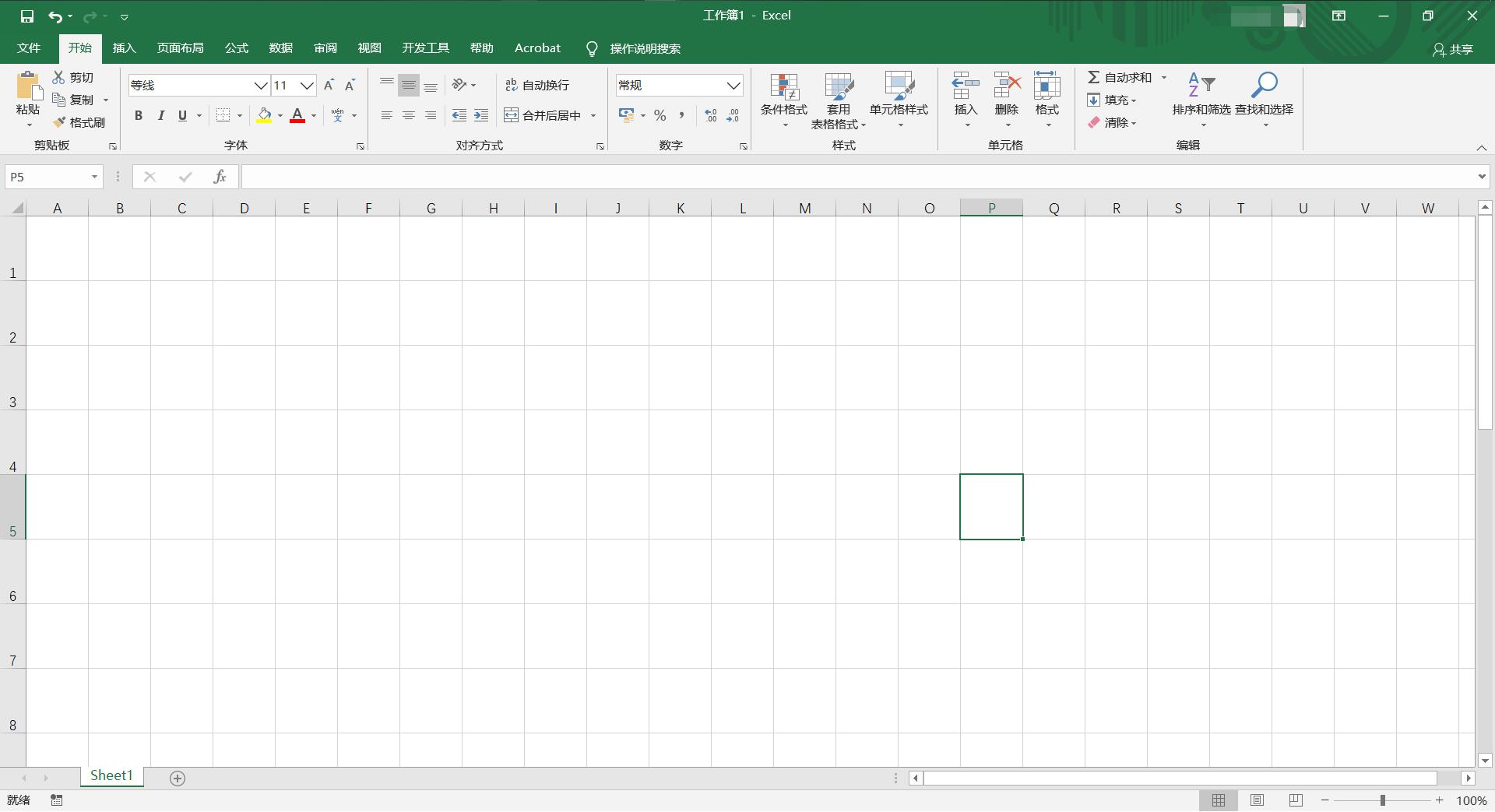1495x812 pixels.
Task: Toggle top vertical alignment
Action: pos(386,85)
